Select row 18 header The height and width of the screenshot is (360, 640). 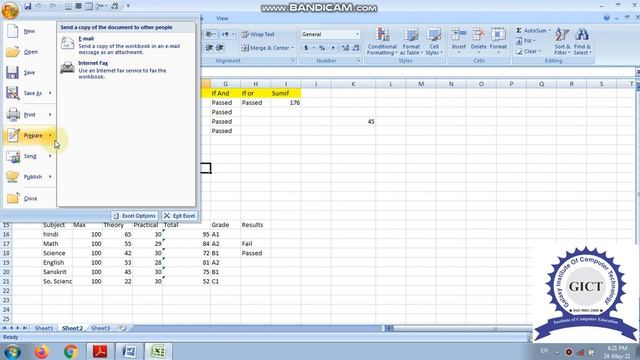[x=6, y=253]
